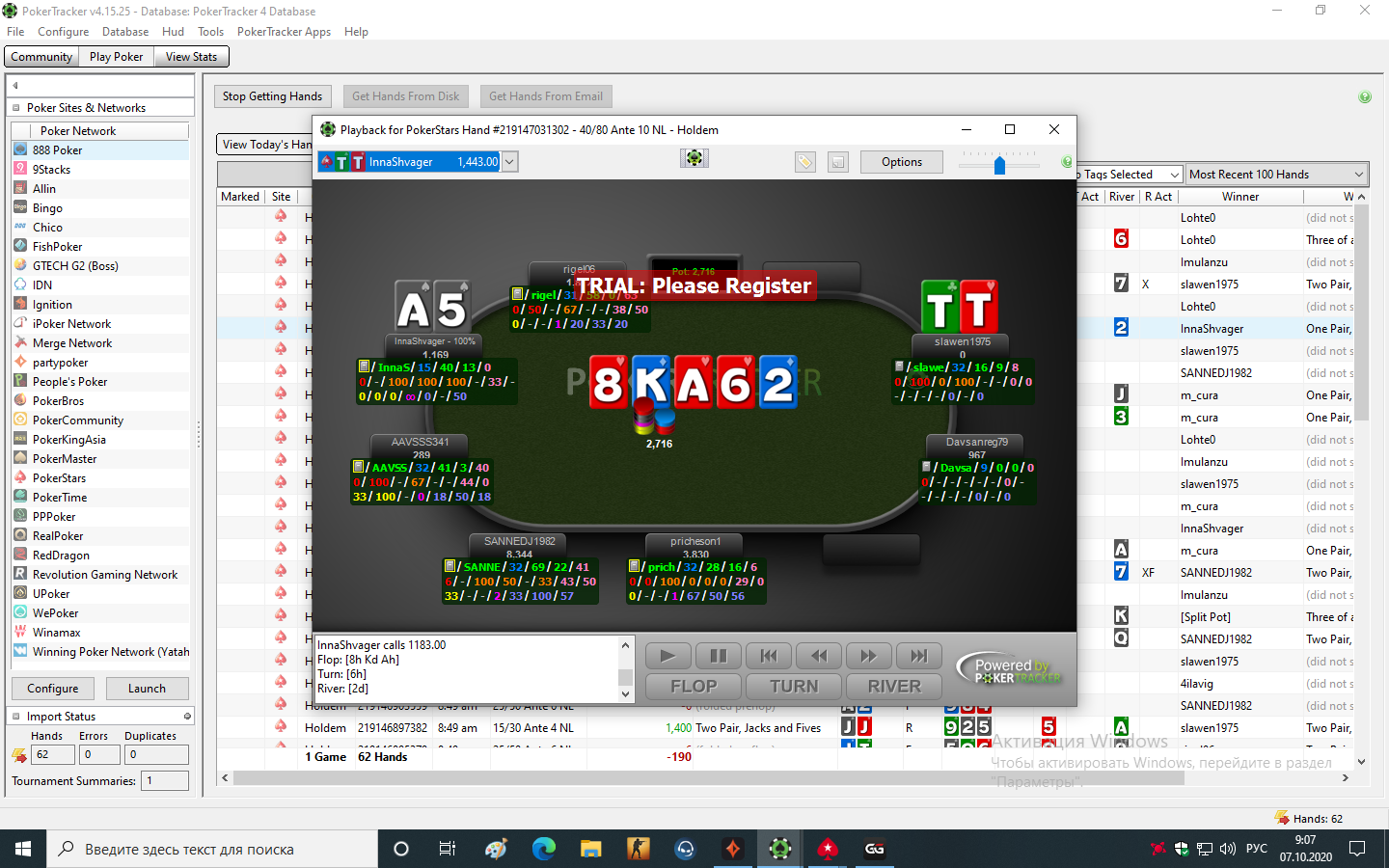1389x868 pixels.
Task: Open notes icon in AAVSSS341 HUD
Action: [x=358, y=467]
